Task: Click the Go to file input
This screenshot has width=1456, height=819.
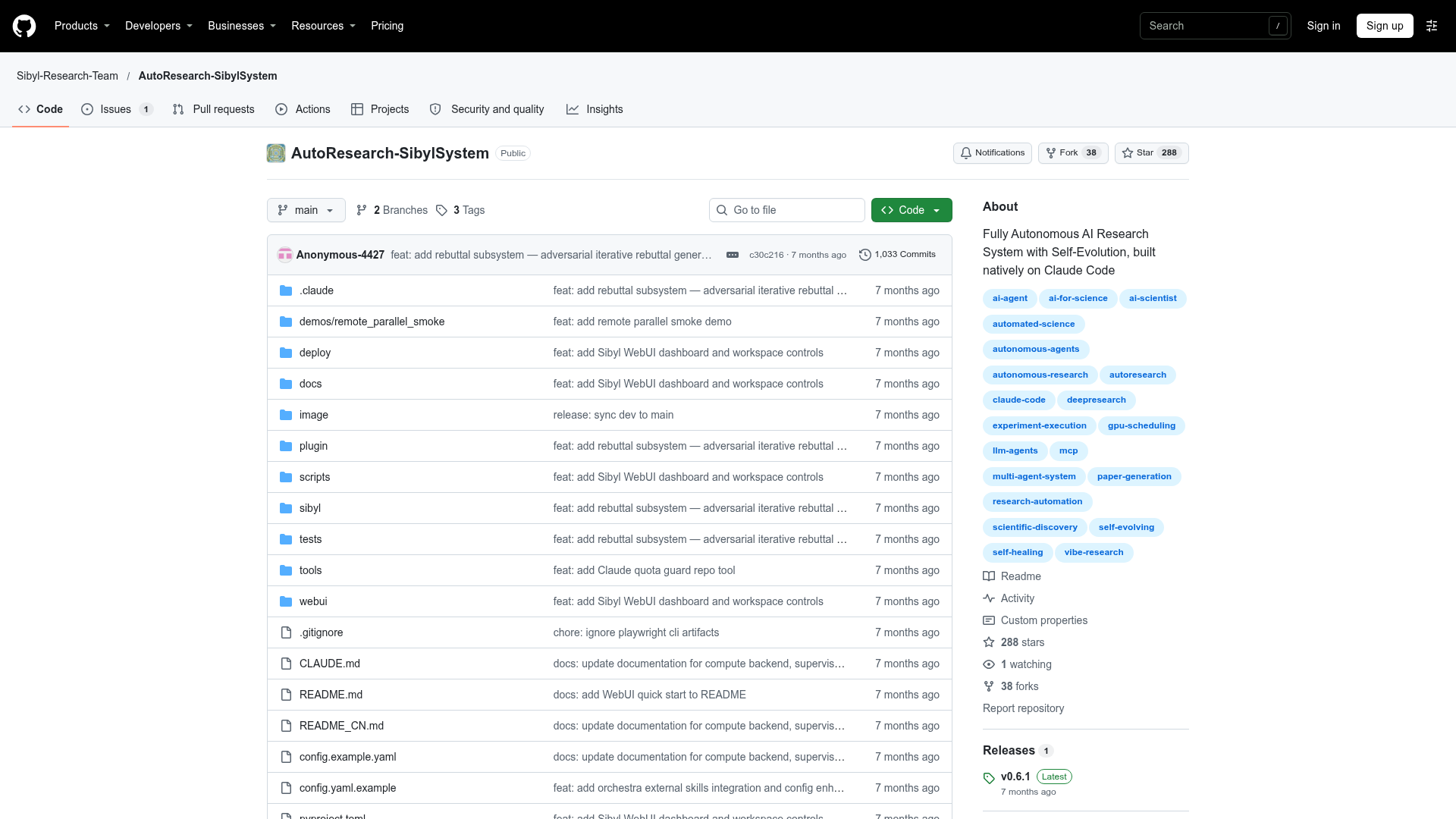Action: 787,210
